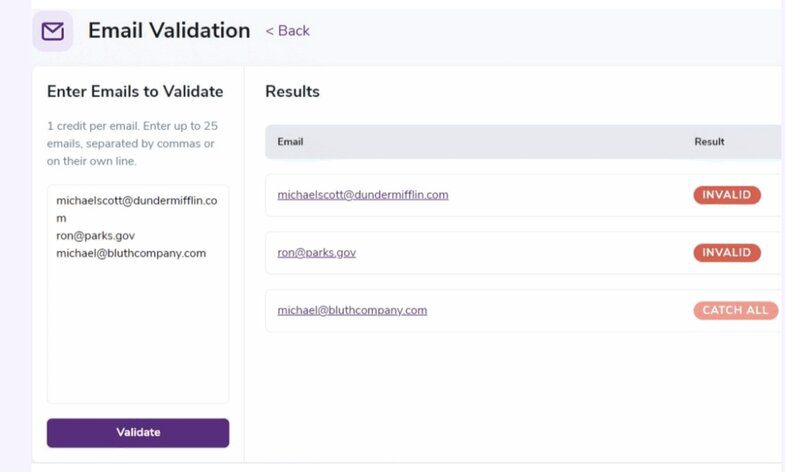Image resolution: width=785 pixels, height=472 pixels.
Task: Click INVALID badge for ron@parks.gov
Action: click(x=726, y=253)
